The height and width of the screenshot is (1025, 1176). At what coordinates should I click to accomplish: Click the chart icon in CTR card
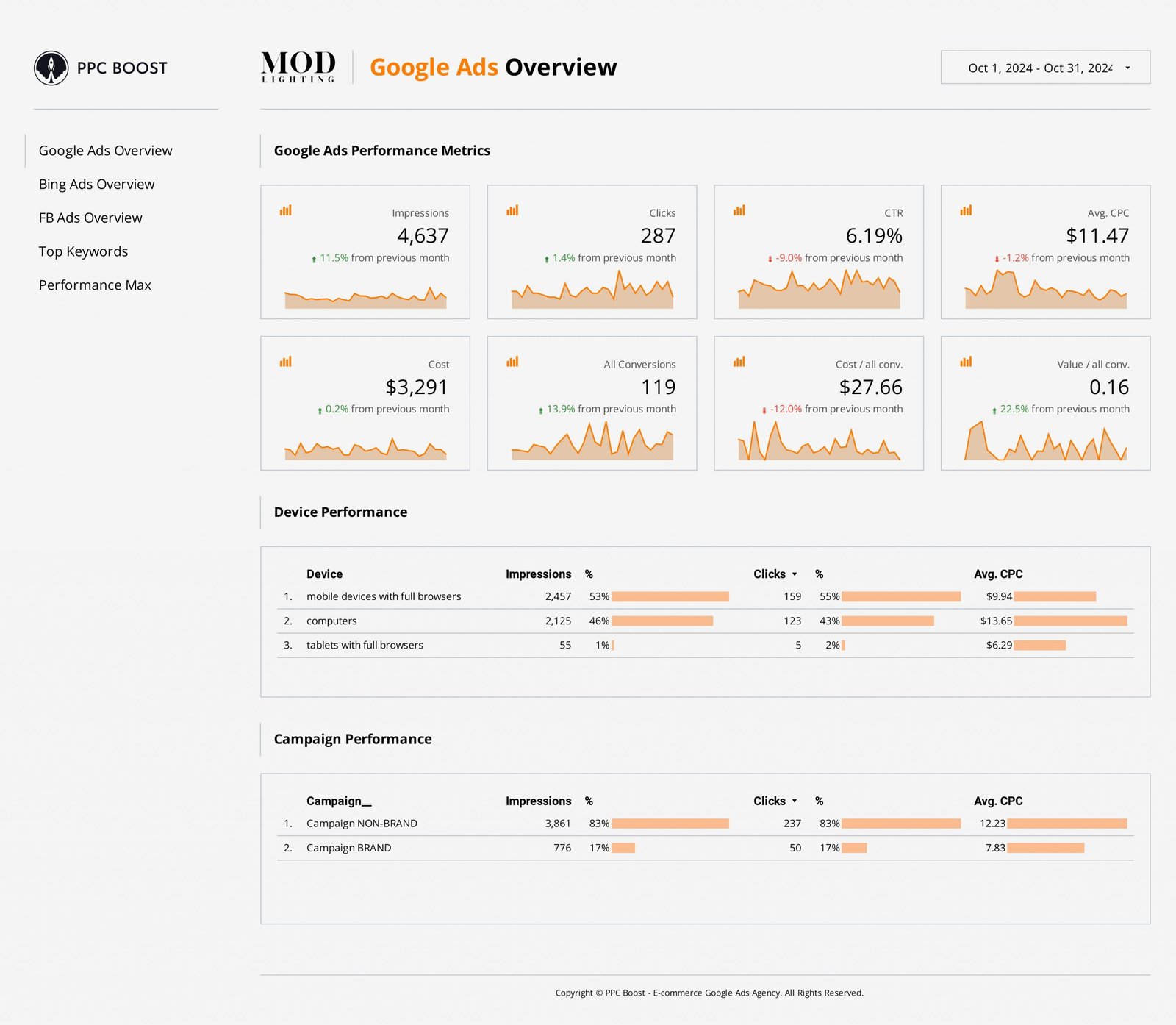coord(739,211)
